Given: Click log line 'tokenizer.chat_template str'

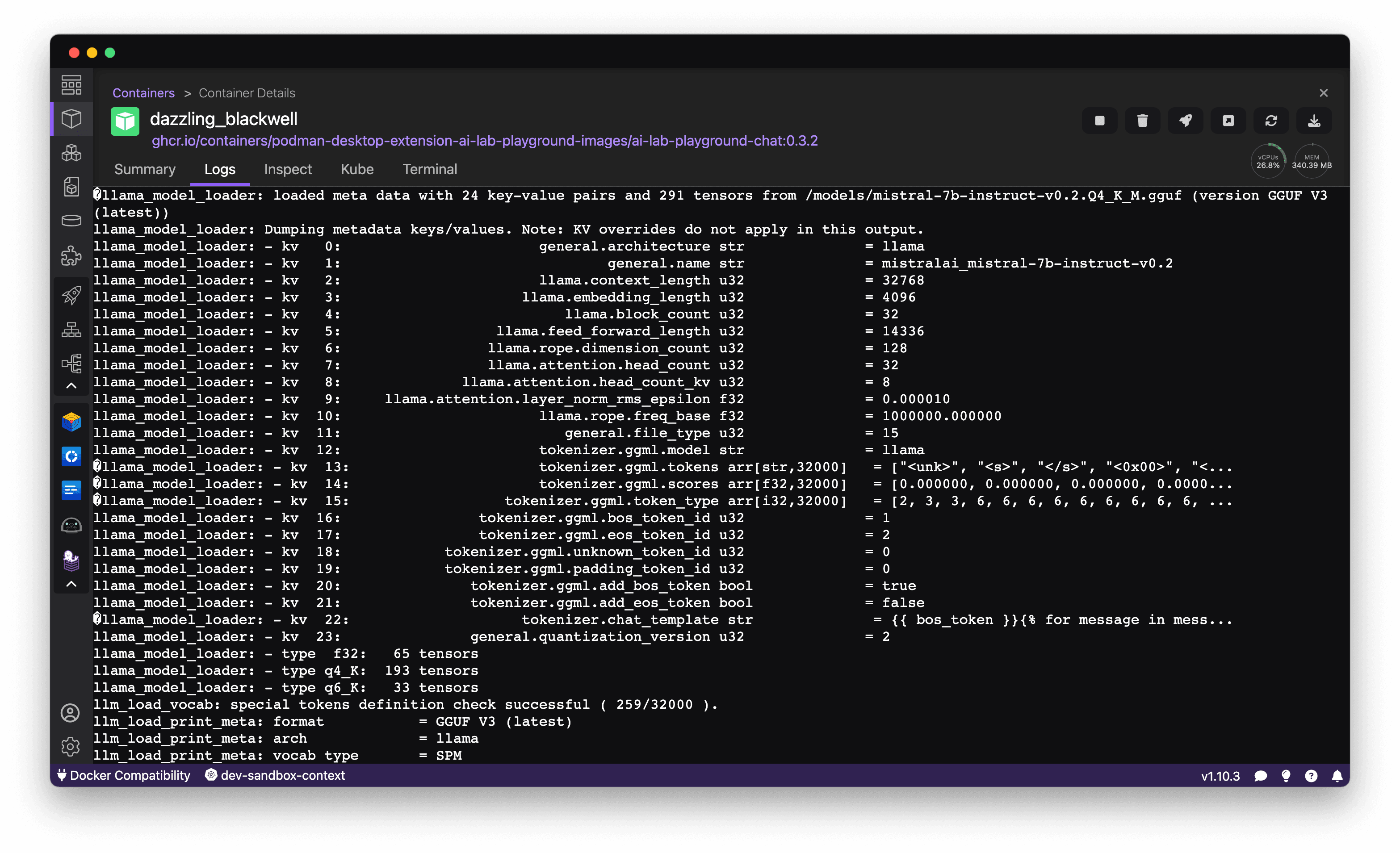Looking at the screenshot, I should 637,619.
